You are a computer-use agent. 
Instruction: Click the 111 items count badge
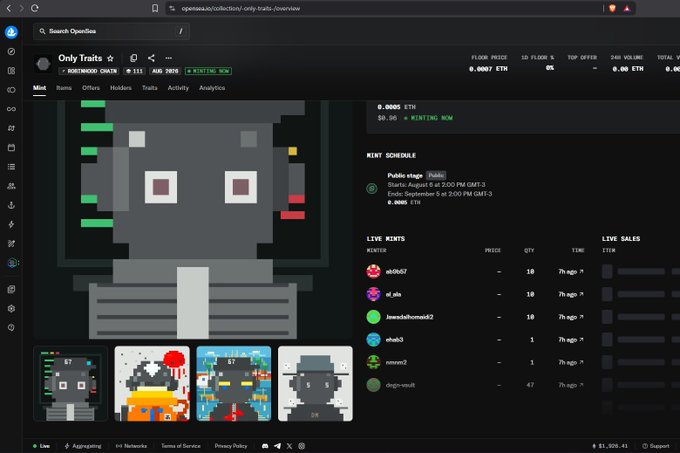click(134, 71)
